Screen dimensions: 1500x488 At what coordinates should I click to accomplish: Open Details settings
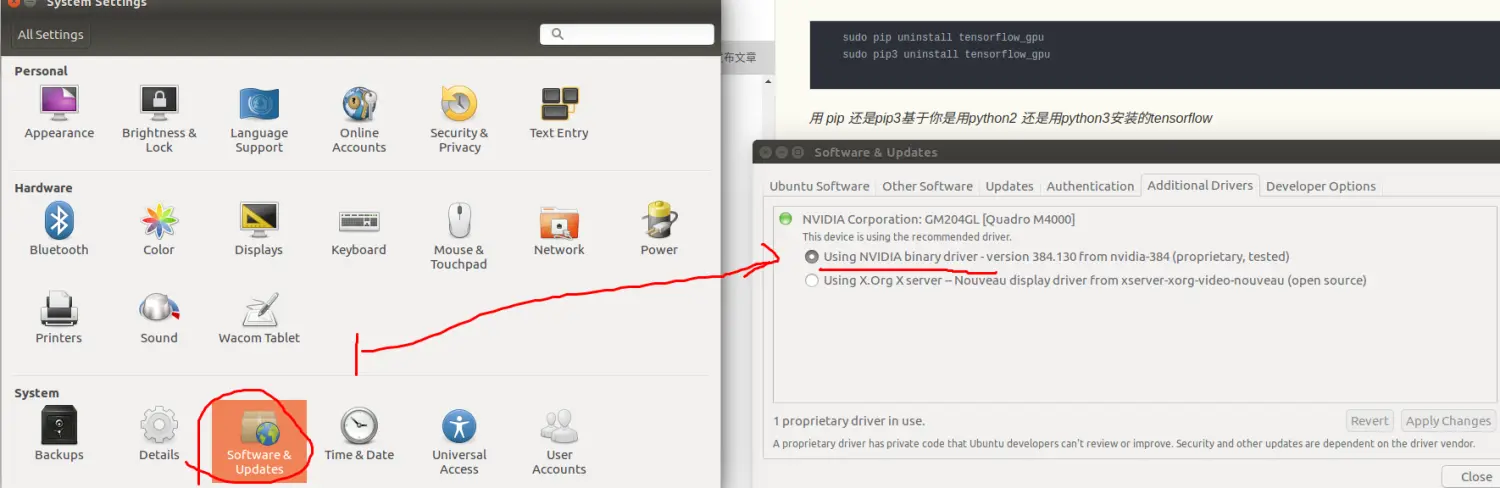point(159,434)
